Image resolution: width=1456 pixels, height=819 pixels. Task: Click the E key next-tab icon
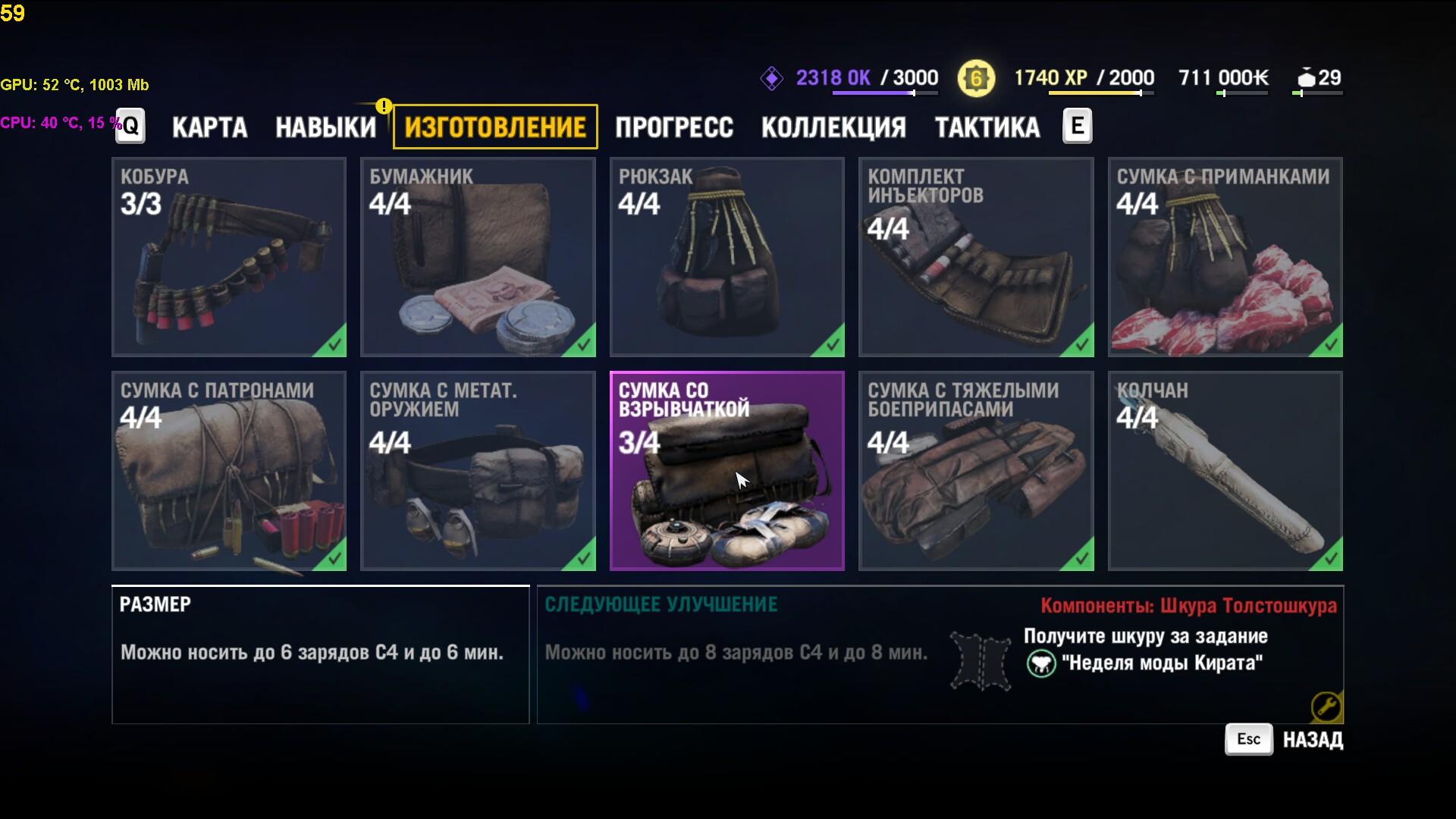click(1078, 126)
